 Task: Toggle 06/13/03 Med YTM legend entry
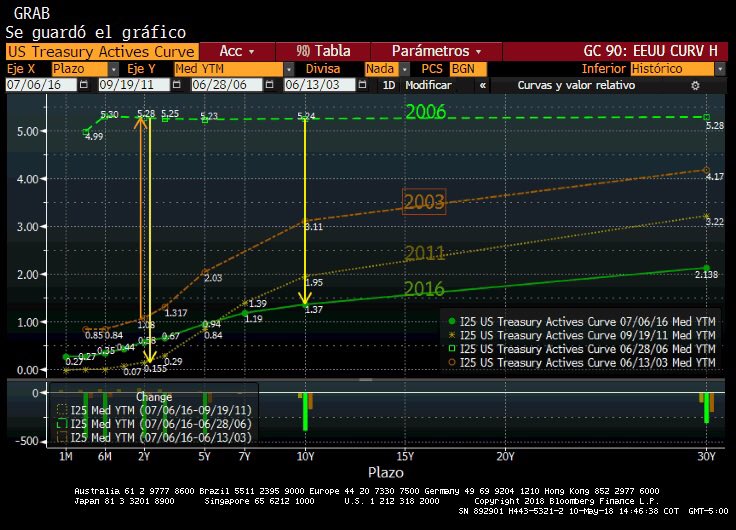coord(582,363)
